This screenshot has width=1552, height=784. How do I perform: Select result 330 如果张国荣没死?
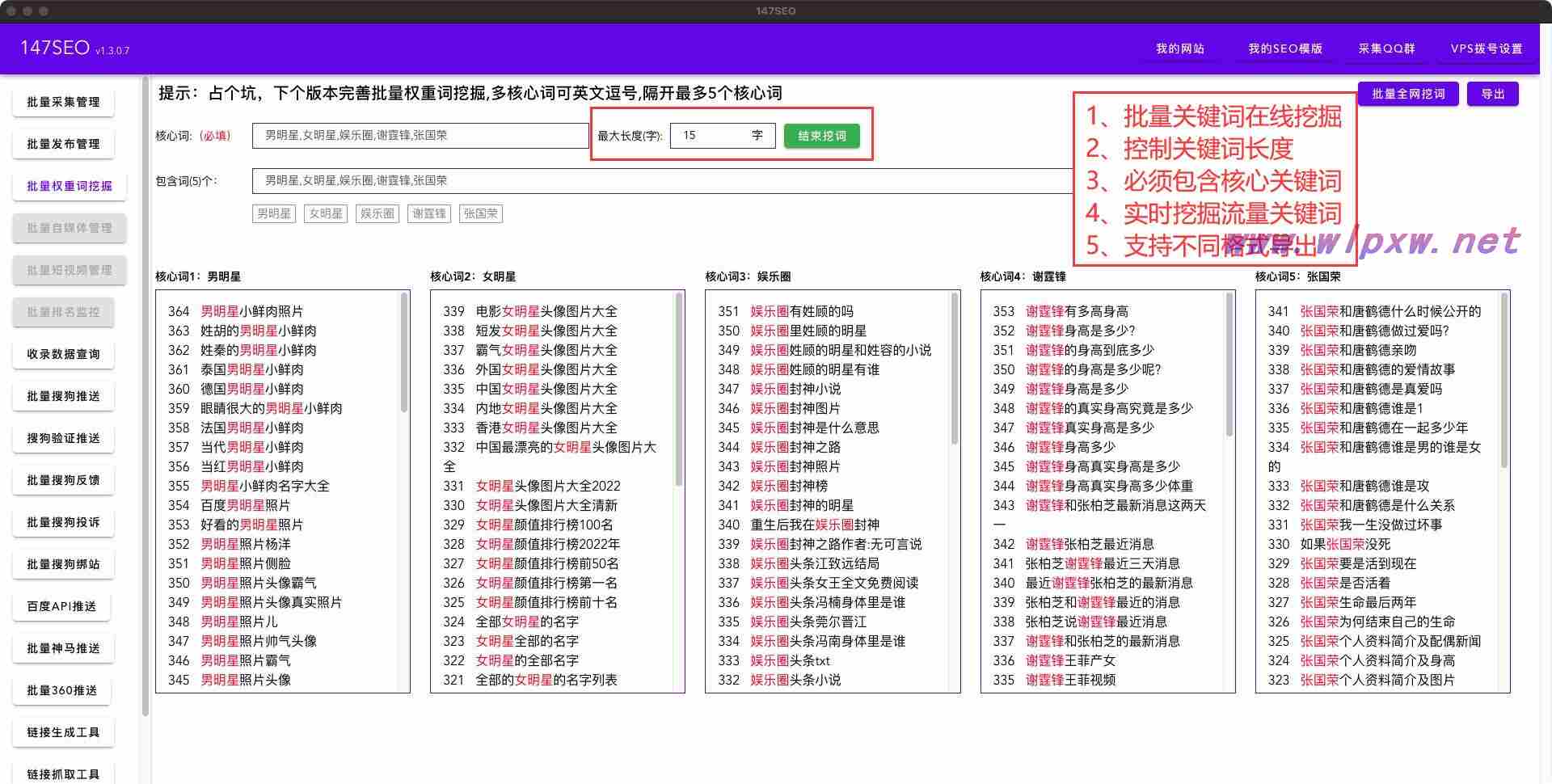1329,544
